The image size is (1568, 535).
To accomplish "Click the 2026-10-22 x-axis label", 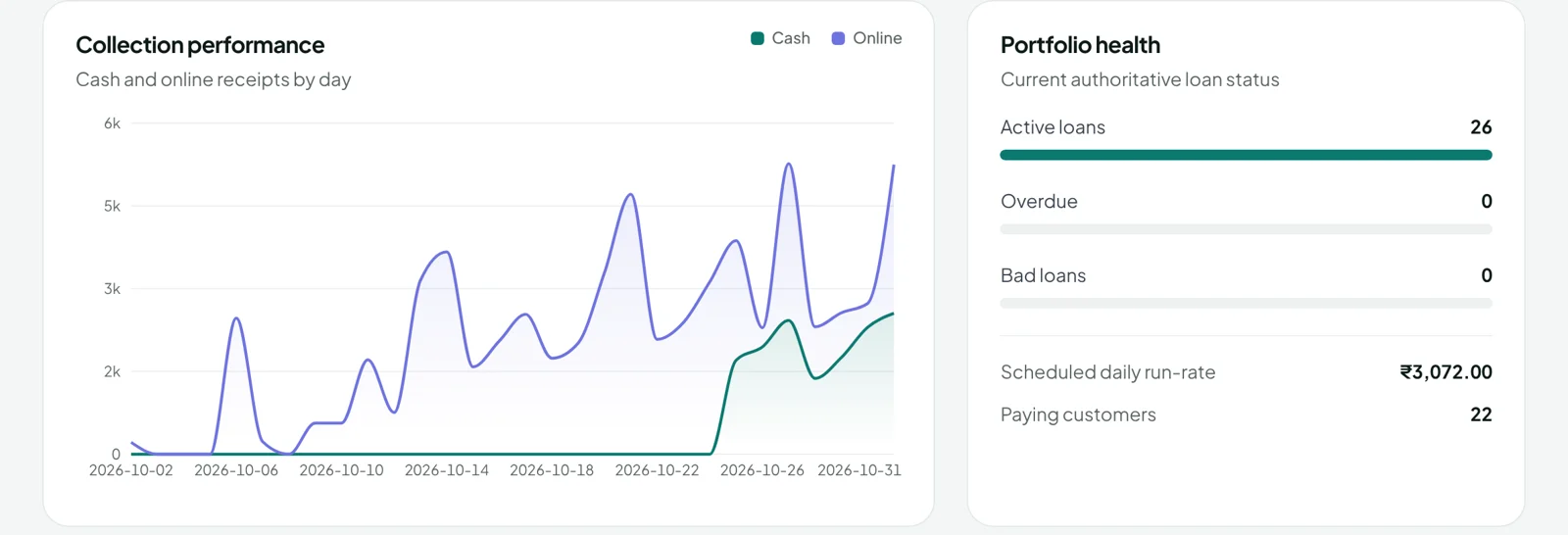I will point(657,470).
